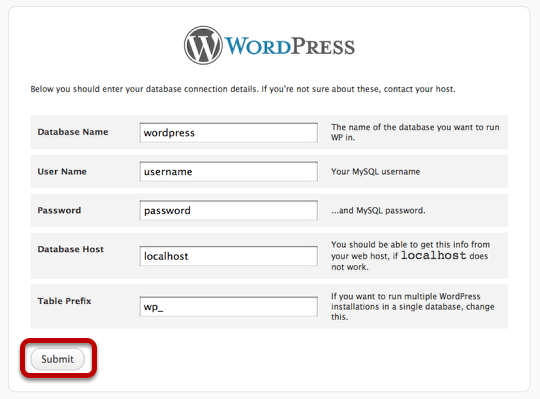Screen dimensions: 540x399
Task: Focus the Table Prefix input field
Action: point(229,306)
